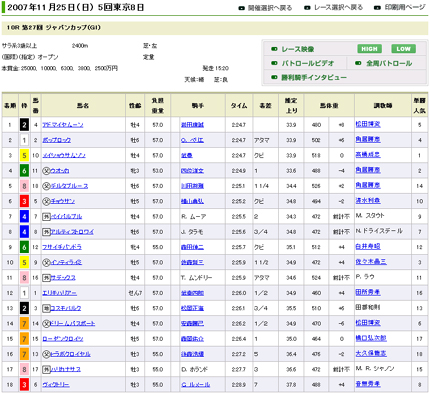Click the 馬名 column header

83,105
